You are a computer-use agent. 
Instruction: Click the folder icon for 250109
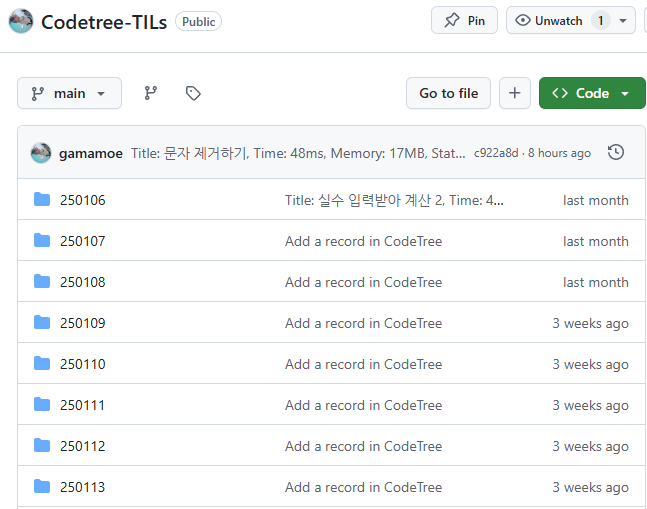[x=42, y=322]
